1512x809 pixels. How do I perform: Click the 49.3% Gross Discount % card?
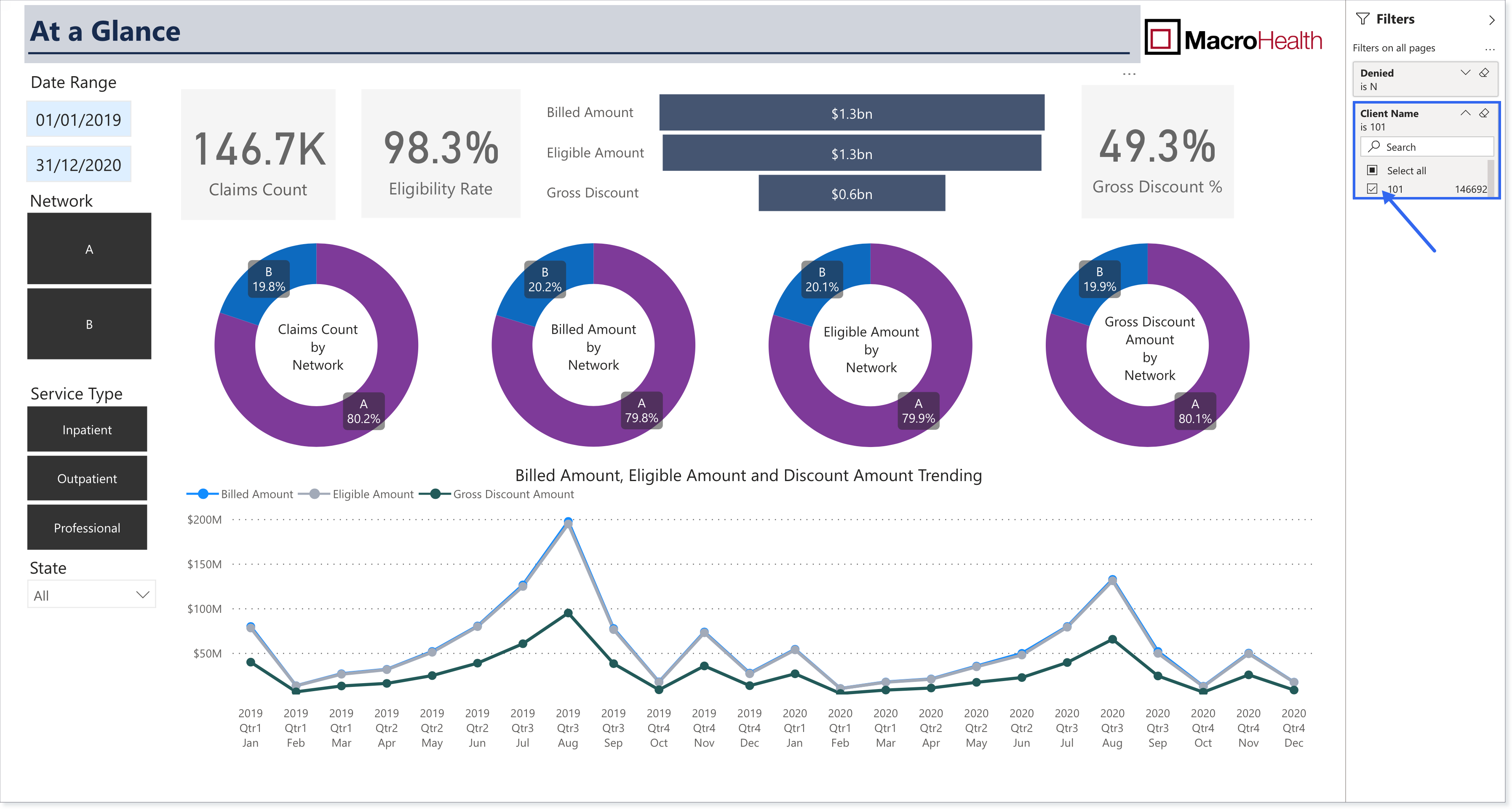[1157, 152]
